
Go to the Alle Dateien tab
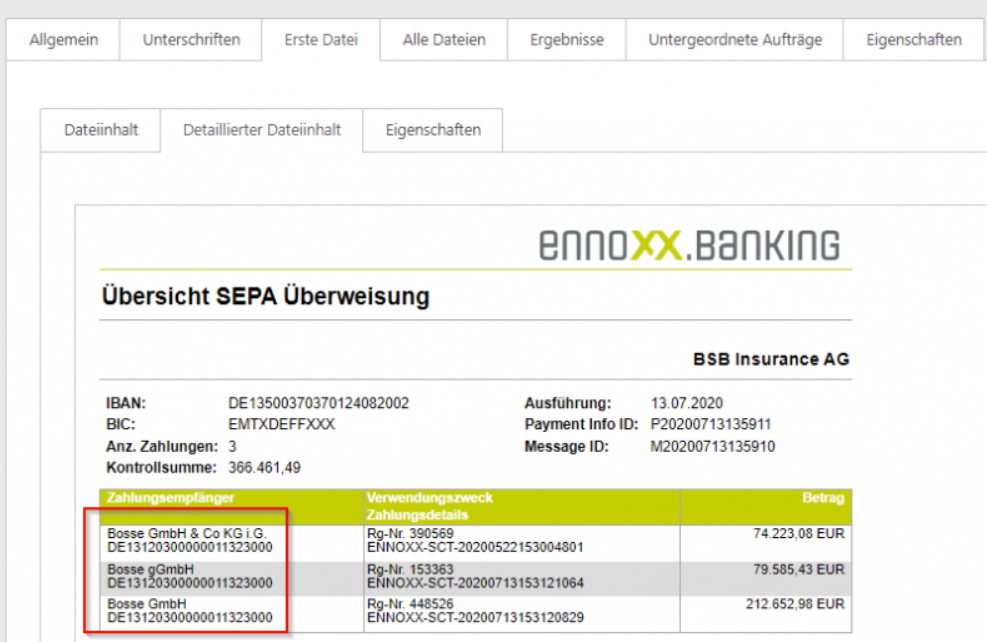coord(443,40)
